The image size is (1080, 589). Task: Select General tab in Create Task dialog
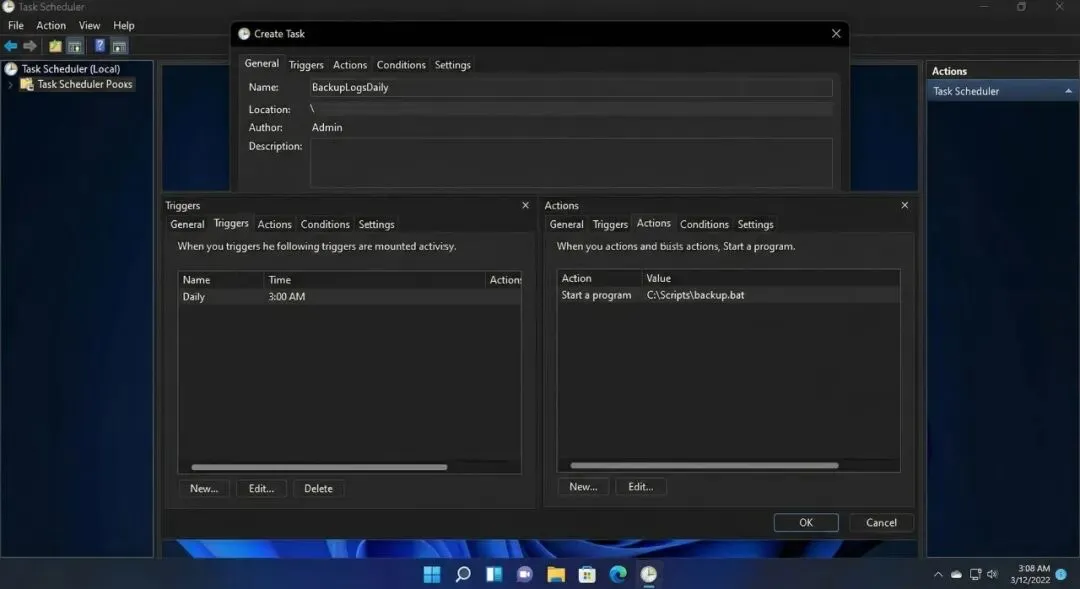click(x=262, y=63)
